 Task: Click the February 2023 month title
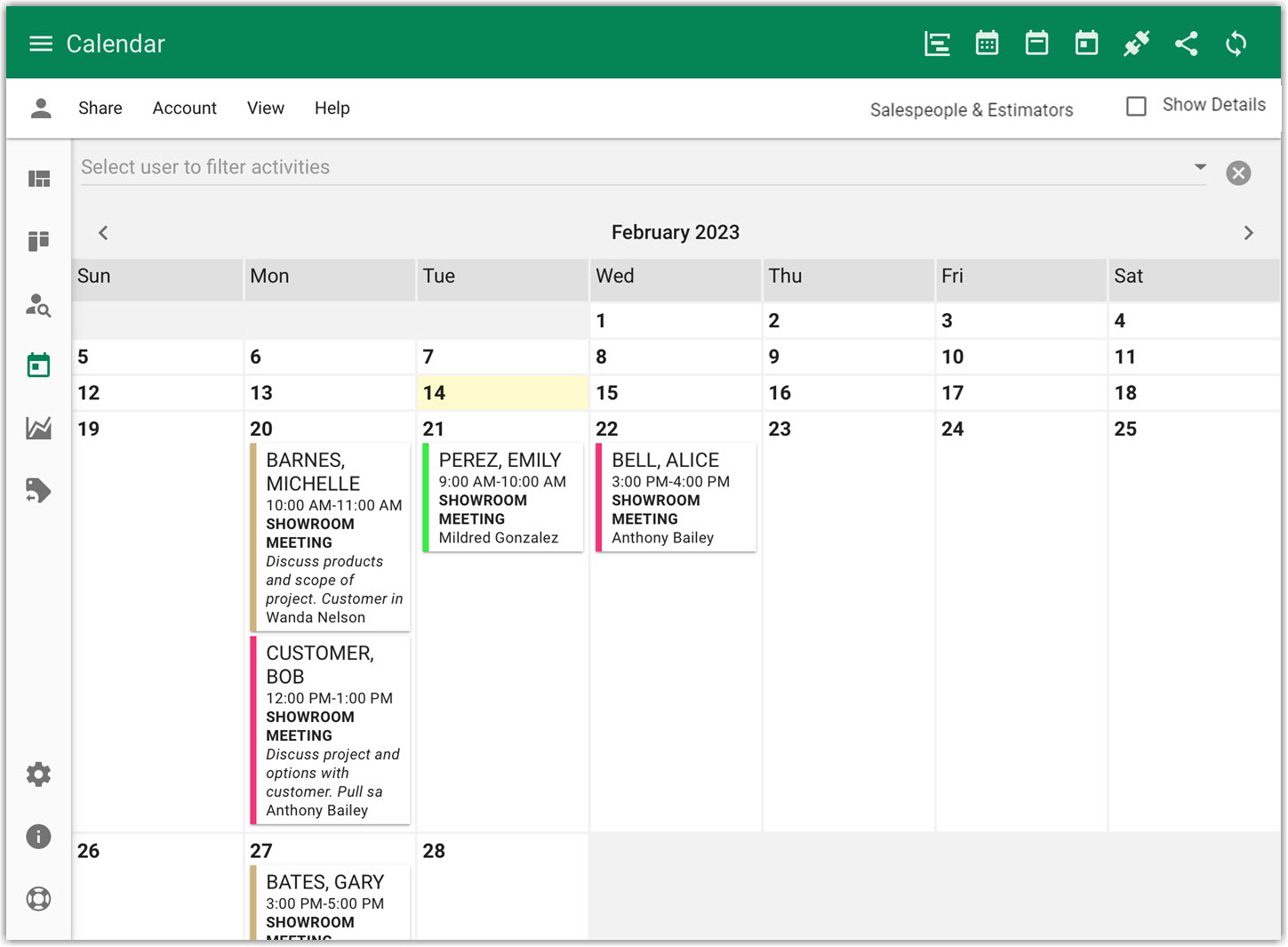pyautogui.click(x=676, y=233)
